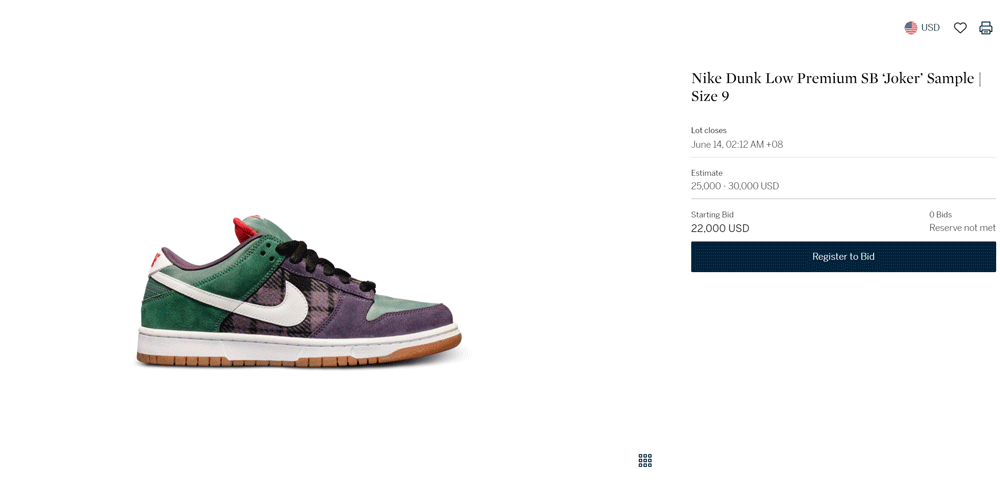Click the Starting Bid label

[x=712, y=215]
